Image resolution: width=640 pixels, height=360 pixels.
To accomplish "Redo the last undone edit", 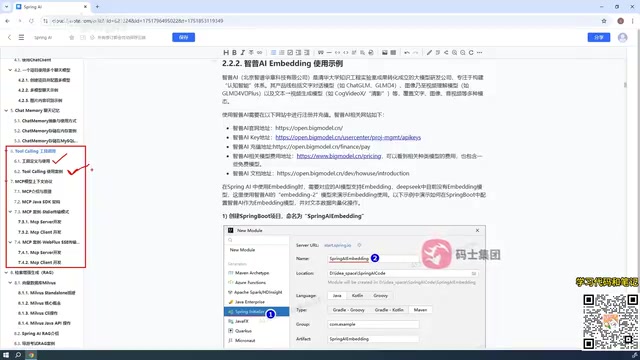I will 416,53.
